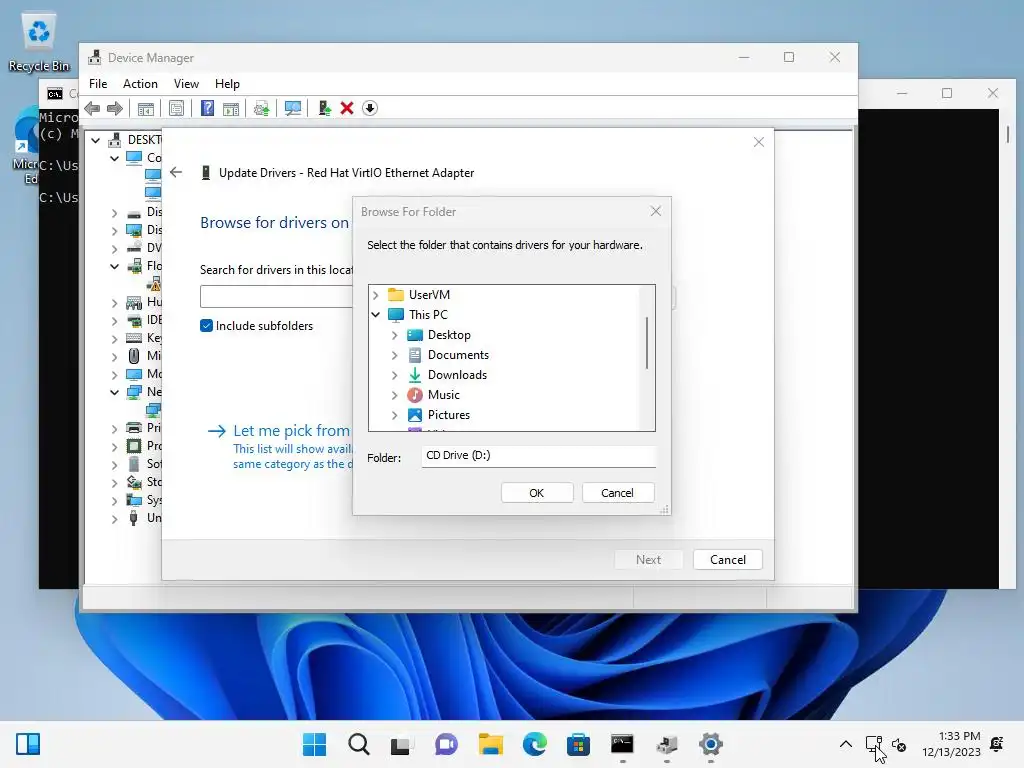Expand the Desktop folder node

point(394,335)
